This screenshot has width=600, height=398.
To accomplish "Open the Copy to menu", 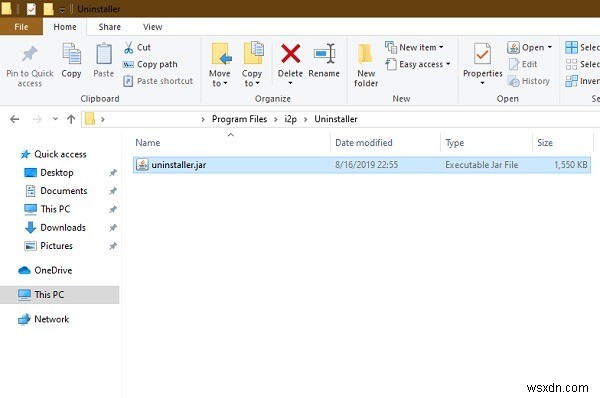I will 252,65.
